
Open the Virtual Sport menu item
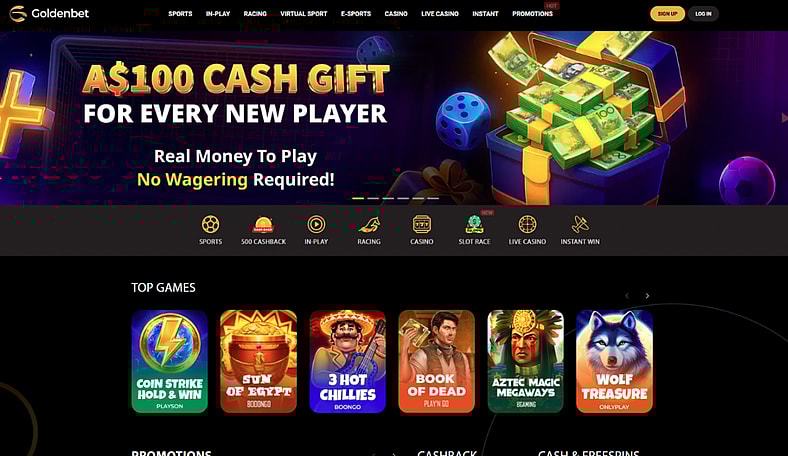[304, 14]
